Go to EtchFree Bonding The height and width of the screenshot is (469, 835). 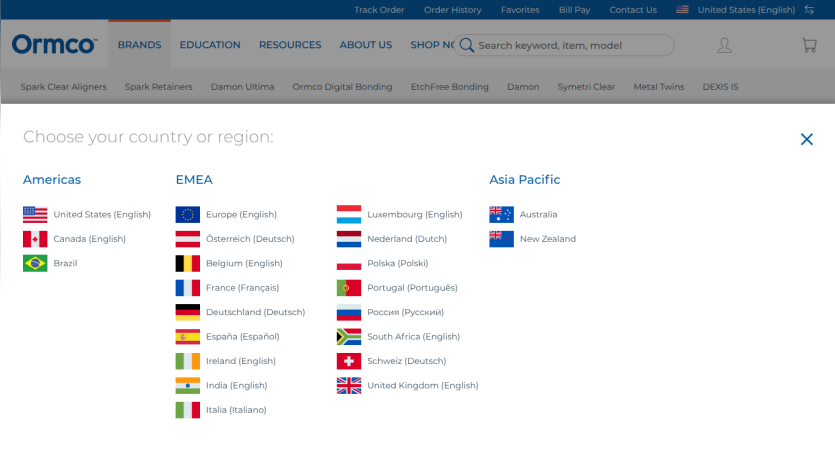point(449,87)
